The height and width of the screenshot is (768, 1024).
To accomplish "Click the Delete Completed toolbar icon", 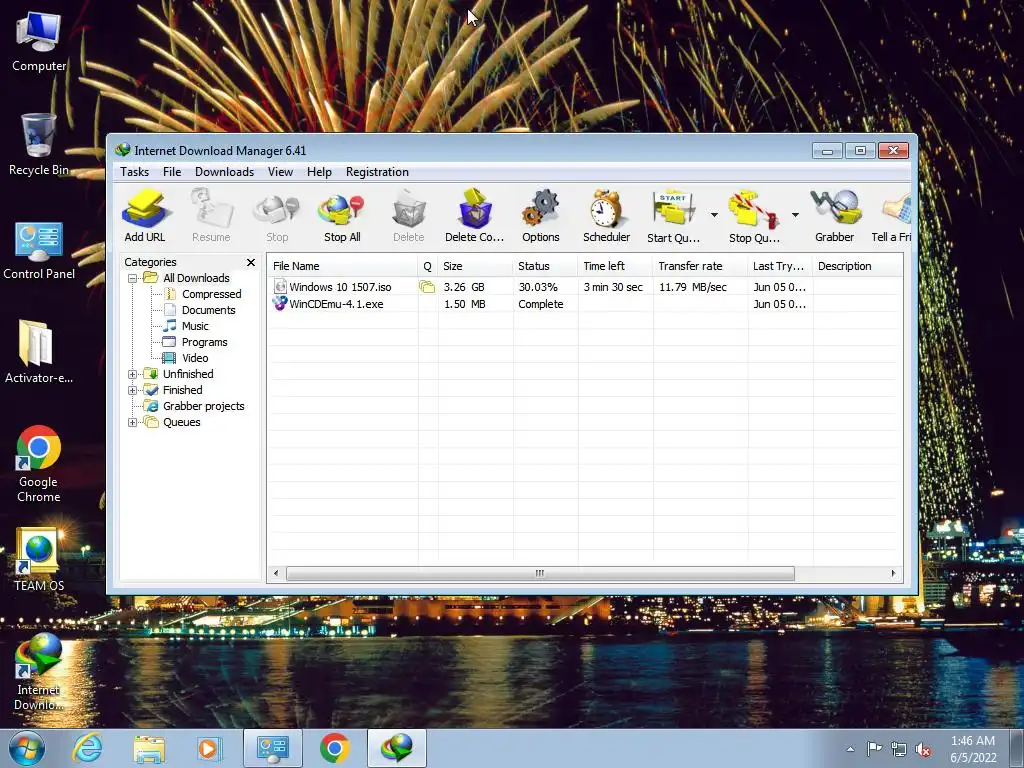I will [x=475, y=215].
